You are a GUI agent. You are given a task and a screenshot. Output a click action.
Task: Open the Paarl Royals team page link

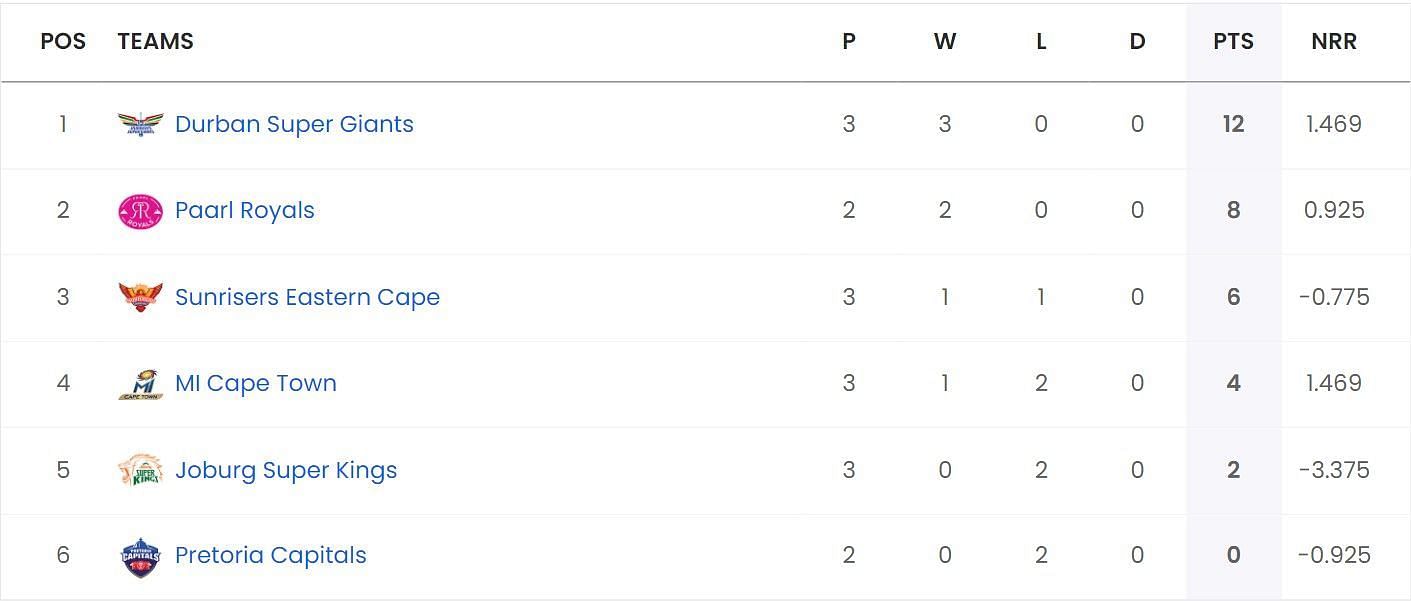[x=245, y=211]
